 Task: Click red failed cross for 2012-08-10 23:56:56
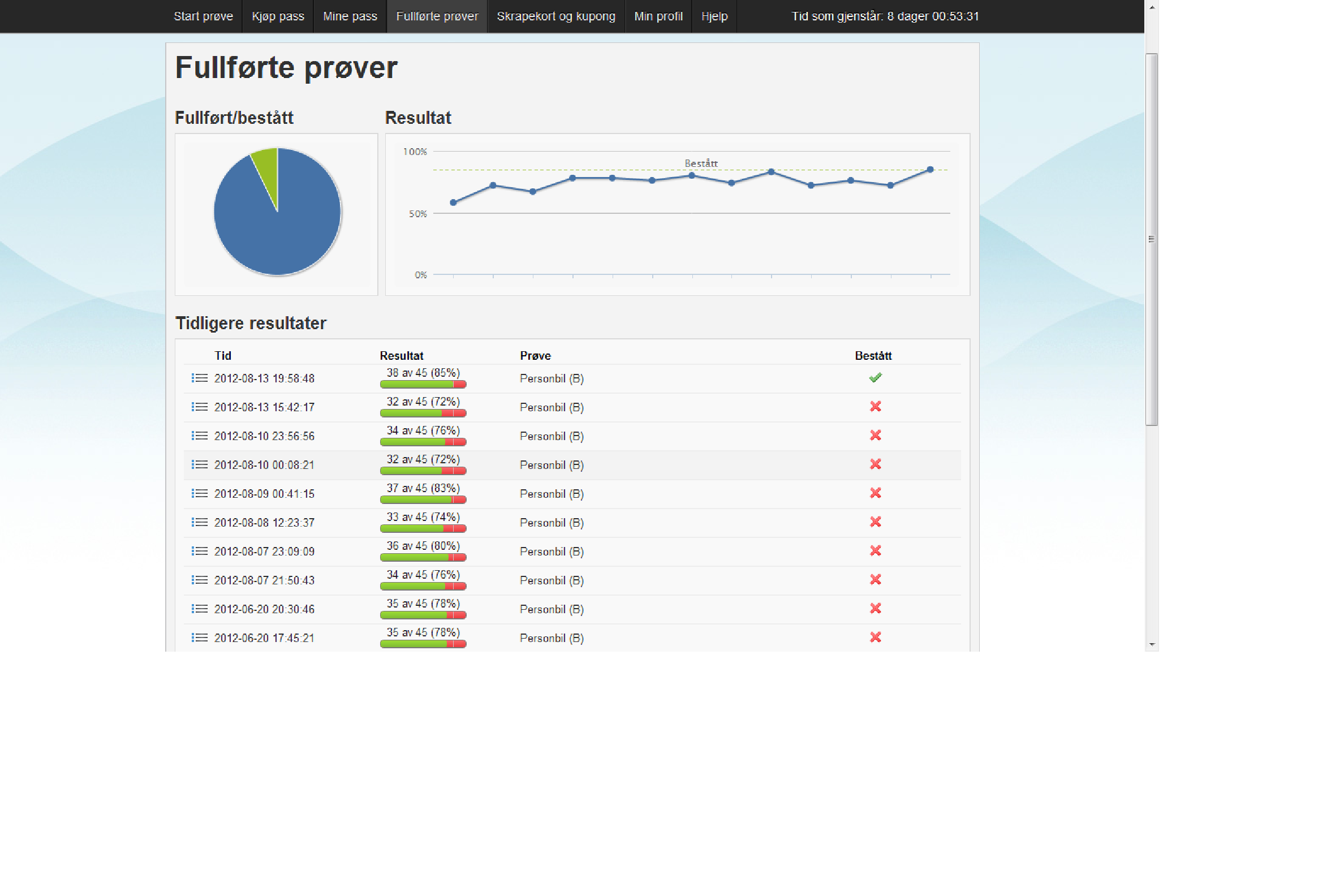[x=876, y=436]
